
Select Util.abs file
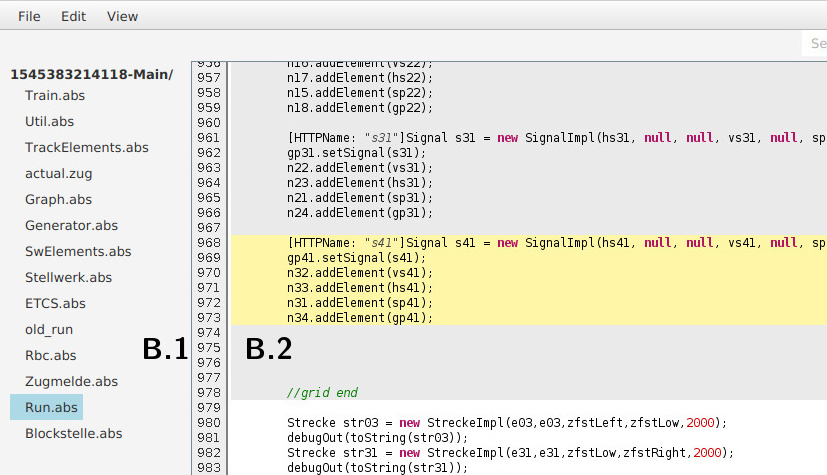click(49, 121)
